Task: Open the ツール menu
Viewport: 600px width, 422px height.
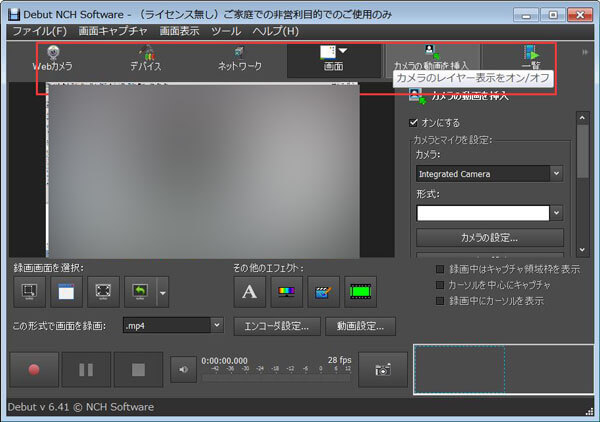Action: pos(226,31)
